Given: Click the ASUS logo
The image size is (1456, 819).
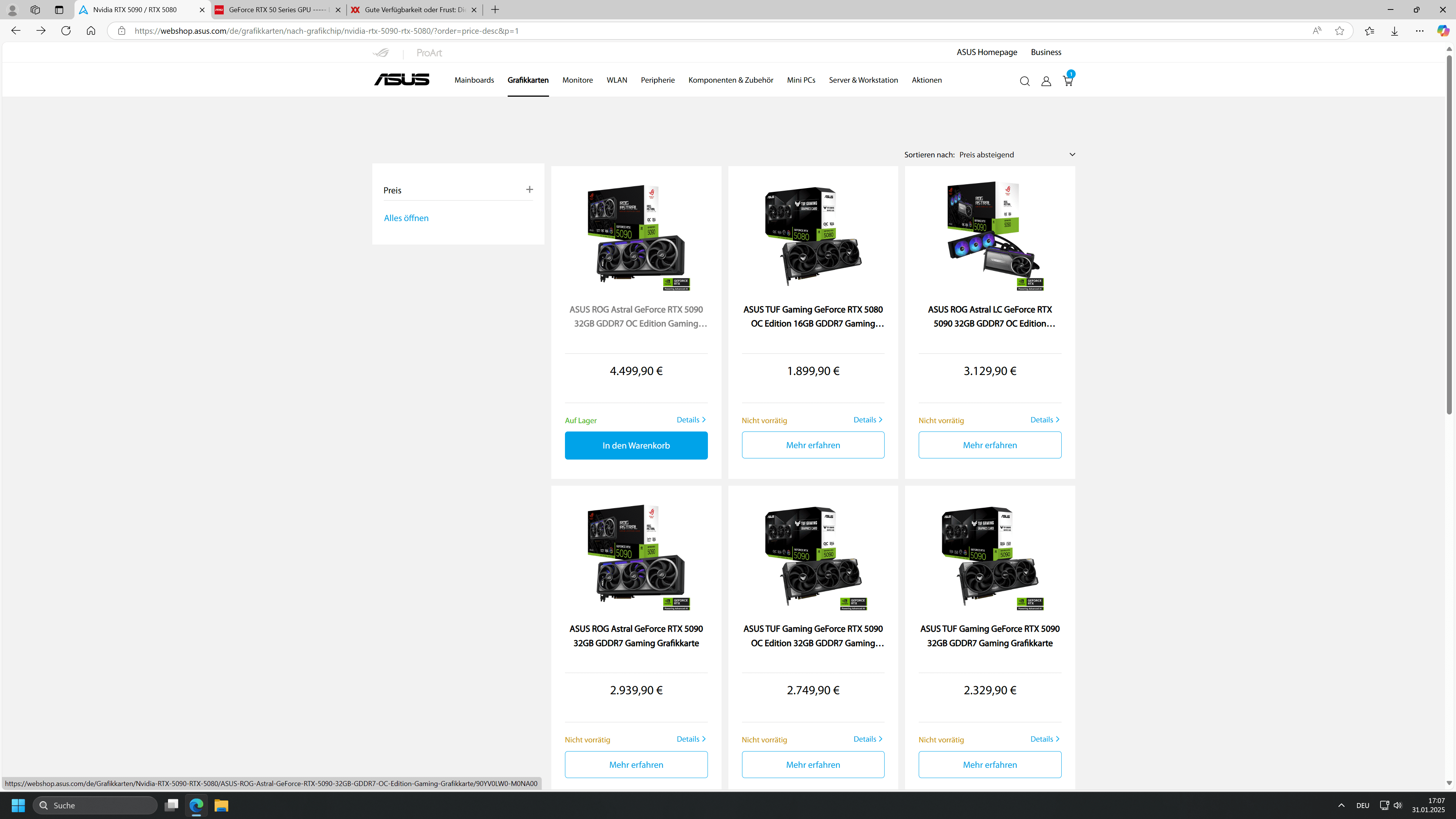Looking at the screenshot, I should [x=401, y=80].
